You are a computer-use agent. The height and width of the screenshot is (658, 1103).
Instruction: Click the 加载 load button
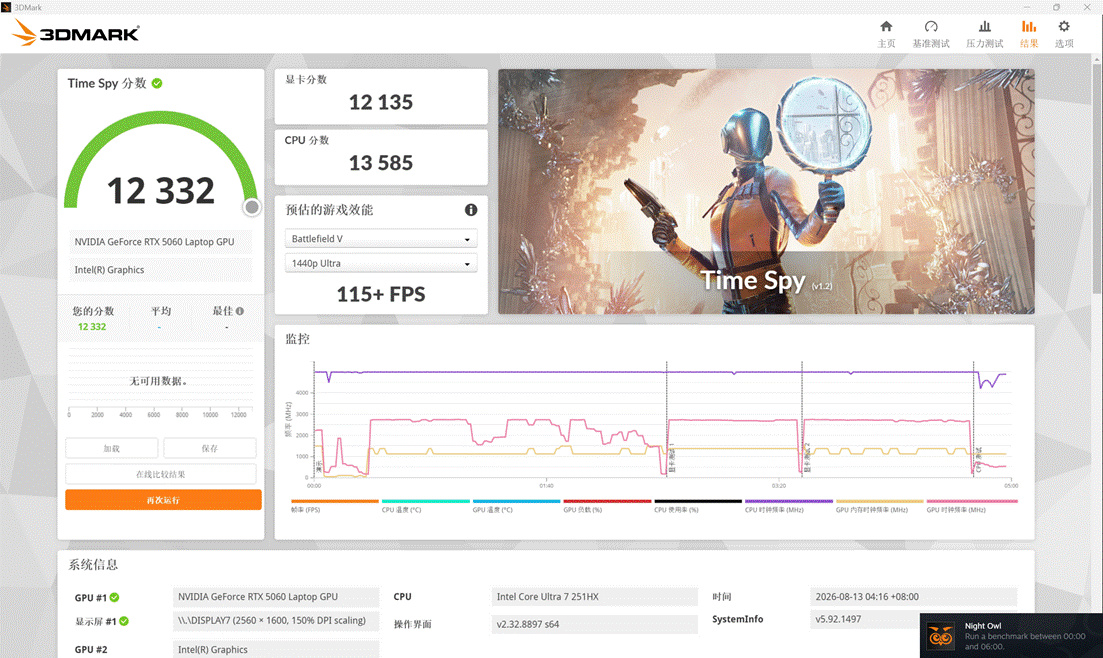112,448
